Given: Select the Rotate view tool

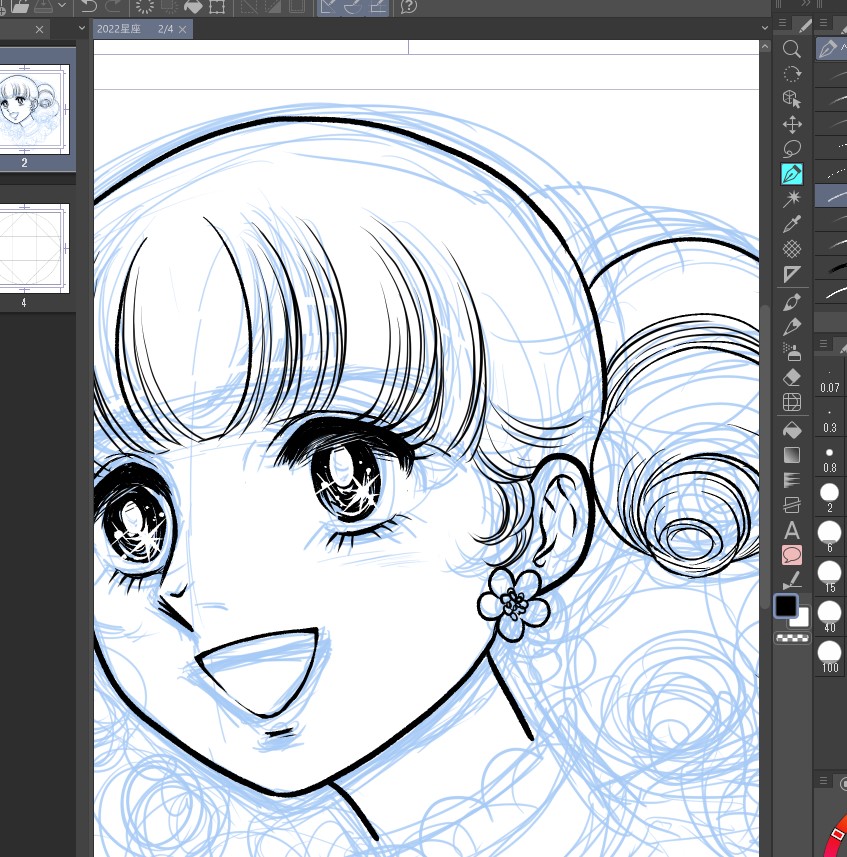Looking at the screenshot, I should coord(791,74).
